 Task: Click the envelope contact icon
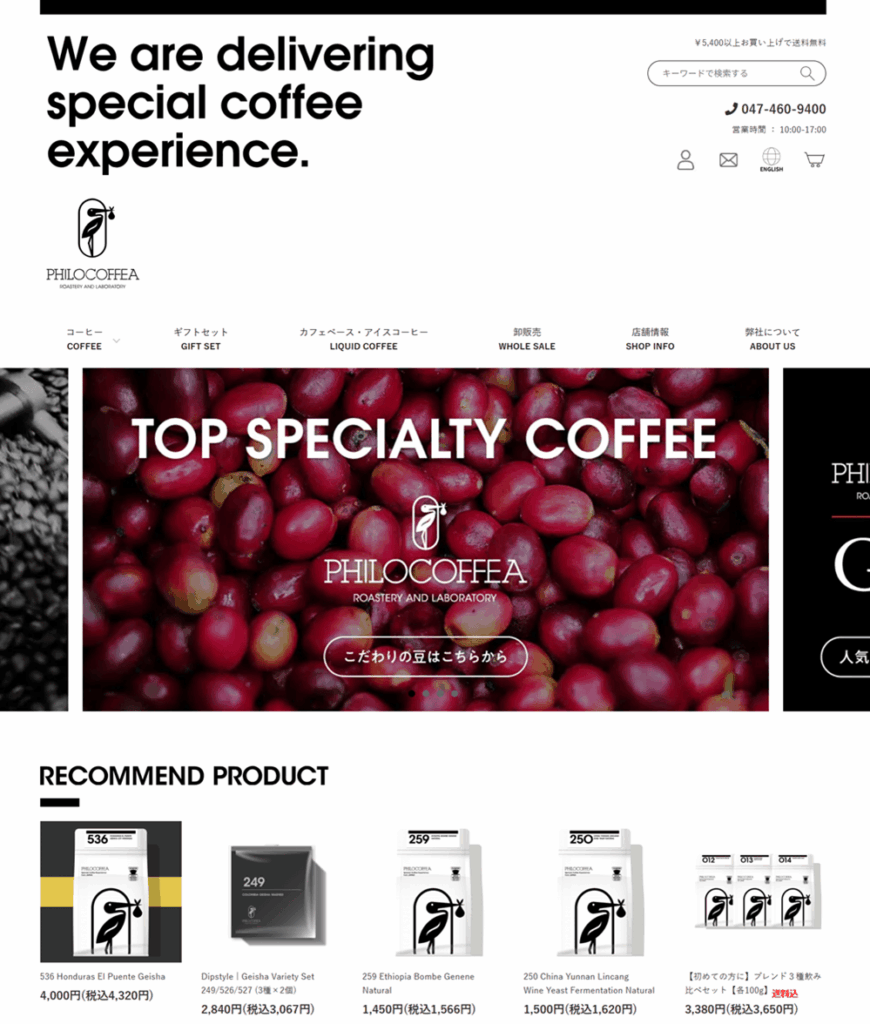pos(728,160)
